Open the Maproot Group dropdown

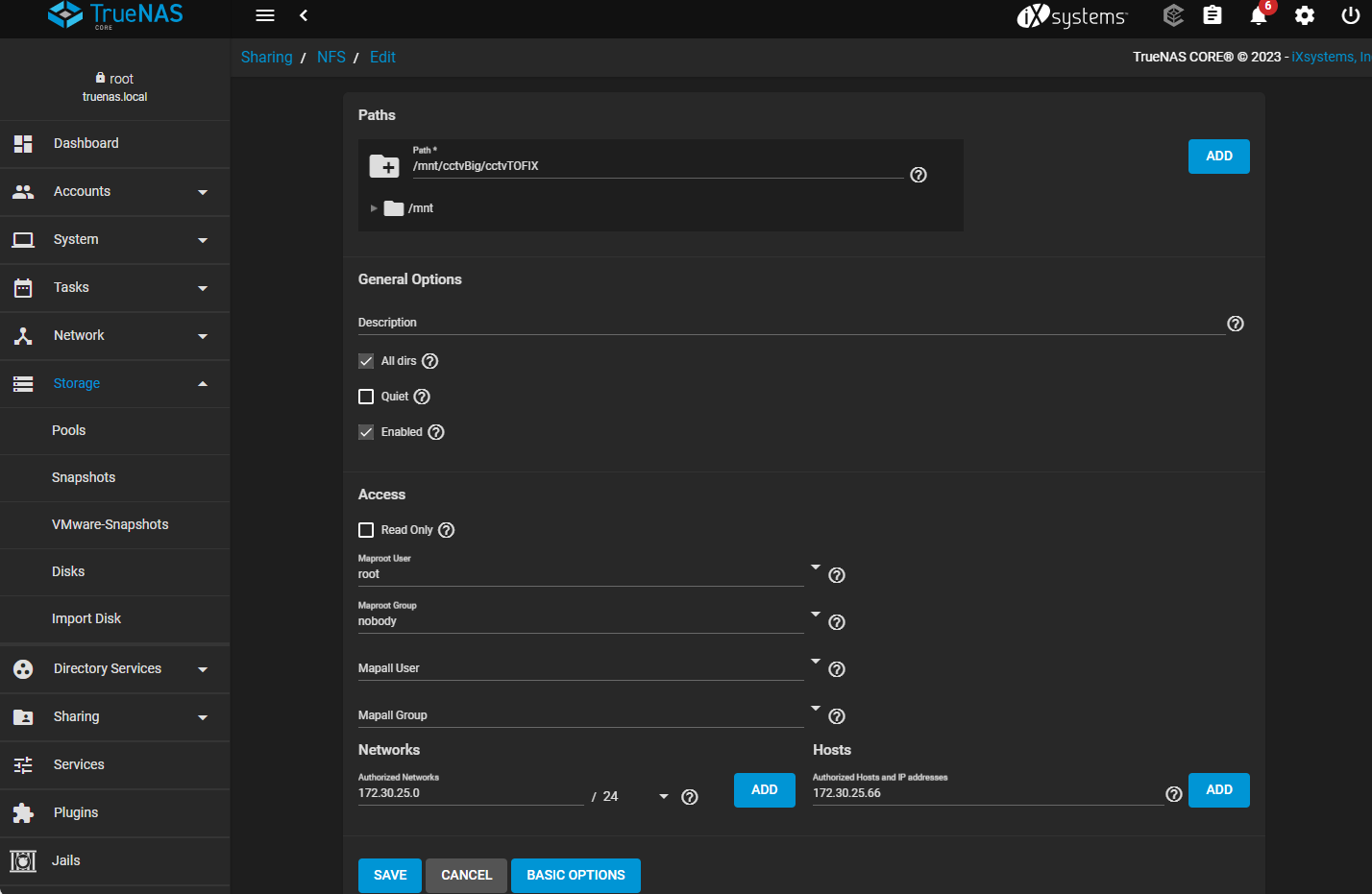click(816, 614)
